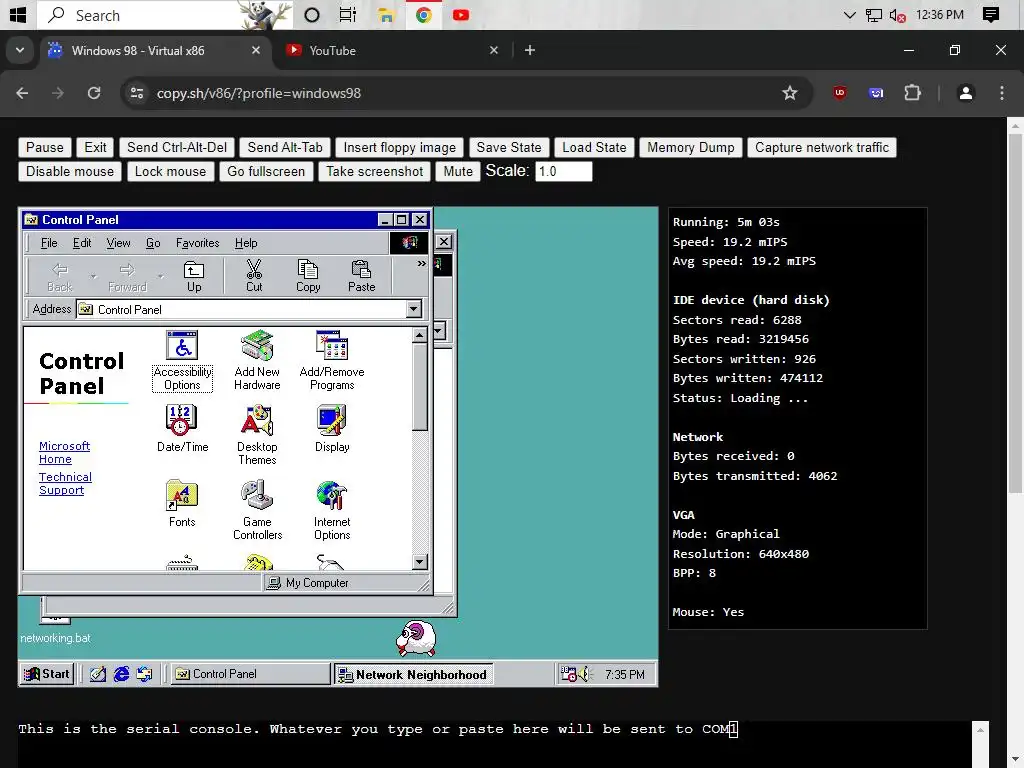Open the Back history dropdown arrow

(x=93, y=276)
